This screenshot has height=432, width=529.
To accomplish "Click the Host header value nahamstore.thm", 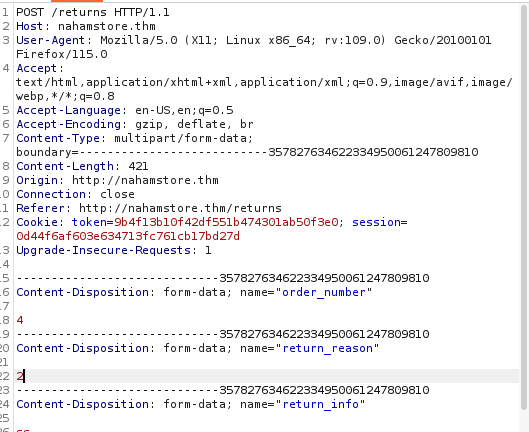I will tap(107, 26).
